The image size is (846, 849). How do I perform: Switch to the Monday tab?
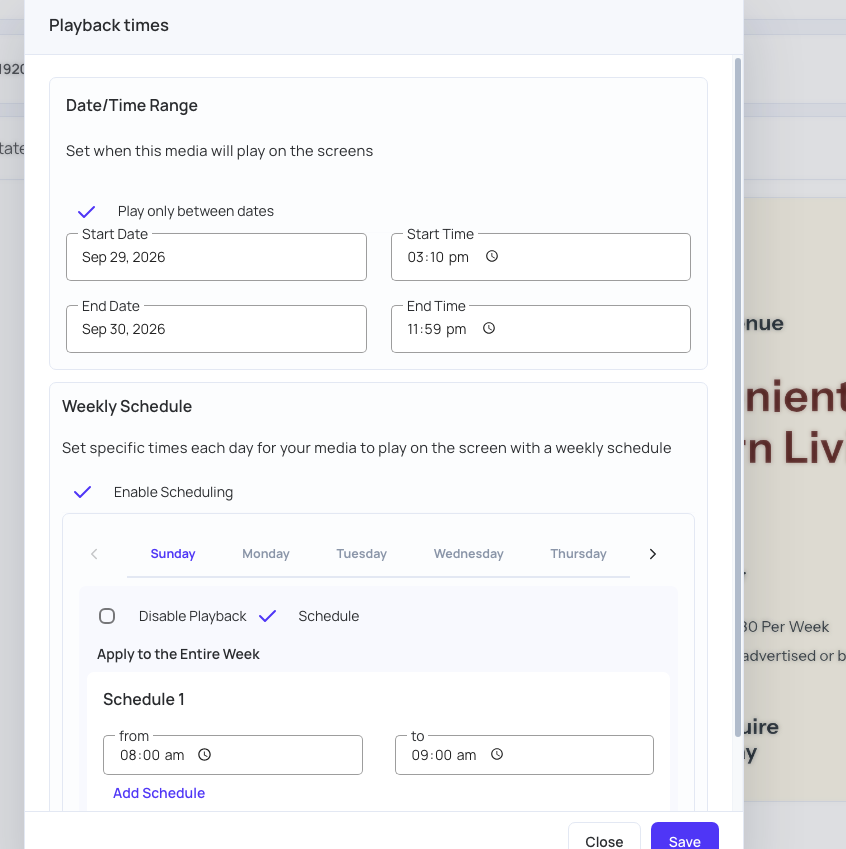pyautogui.click(x=266, y=554)
